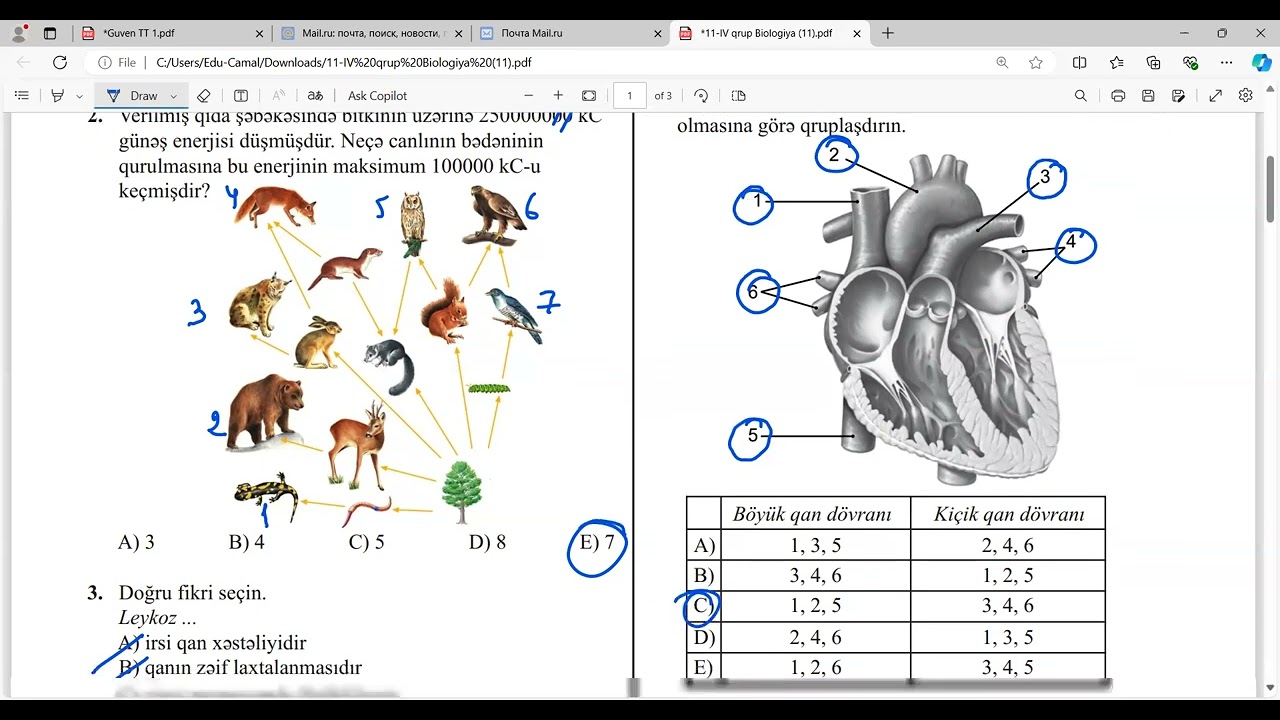
Task: Open Split screen view
Action: coord(1079,62)
